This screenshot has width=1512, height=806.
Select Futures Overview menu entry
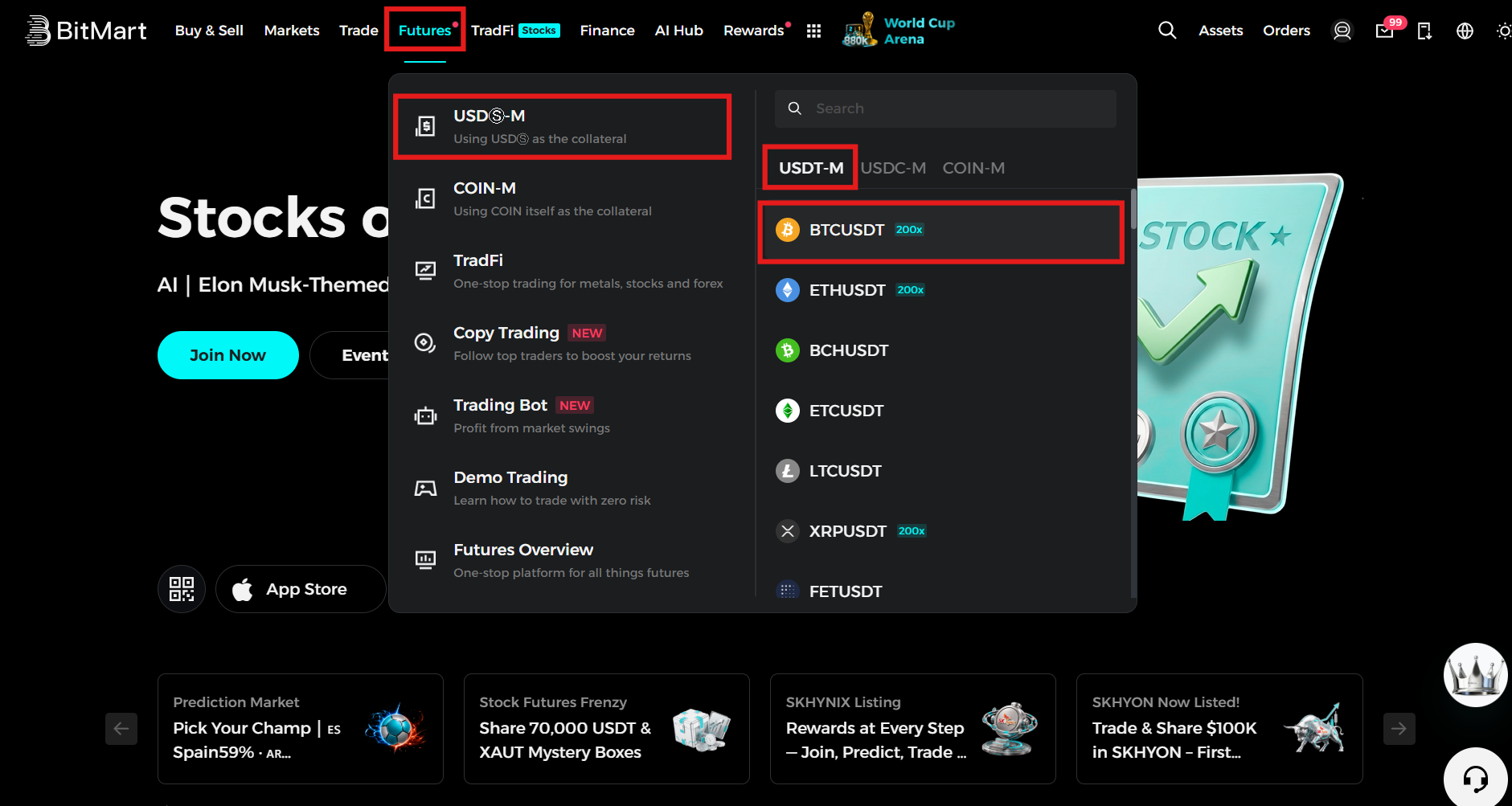tap(563, 560)
